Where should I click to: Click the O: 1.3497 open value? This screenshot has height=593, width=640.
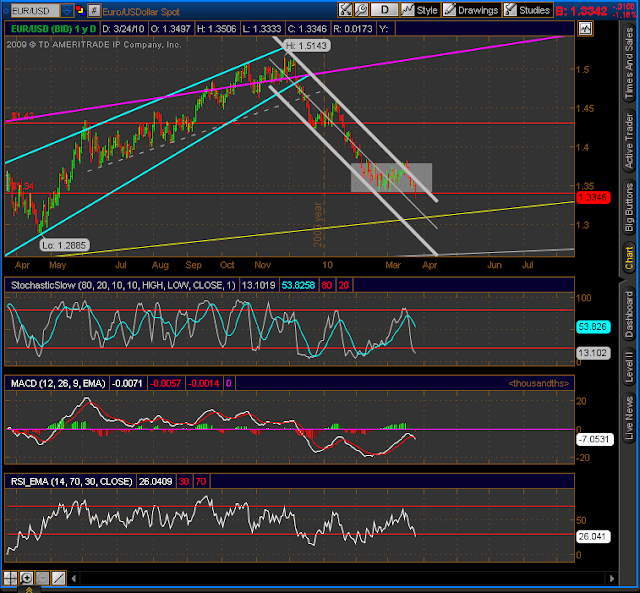171,29
